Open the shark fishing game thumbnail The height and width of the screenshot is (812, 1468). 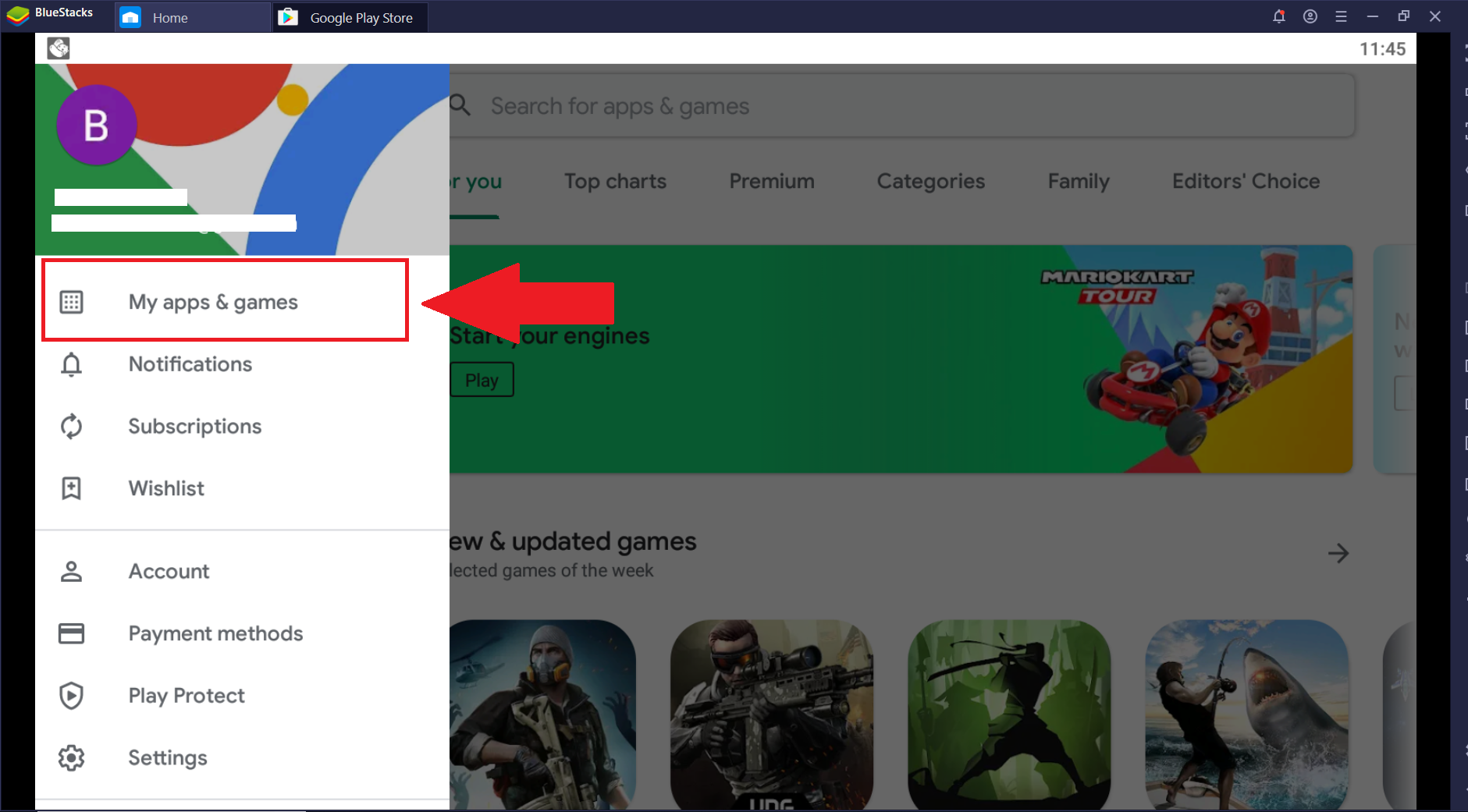tap(1246, 714)
